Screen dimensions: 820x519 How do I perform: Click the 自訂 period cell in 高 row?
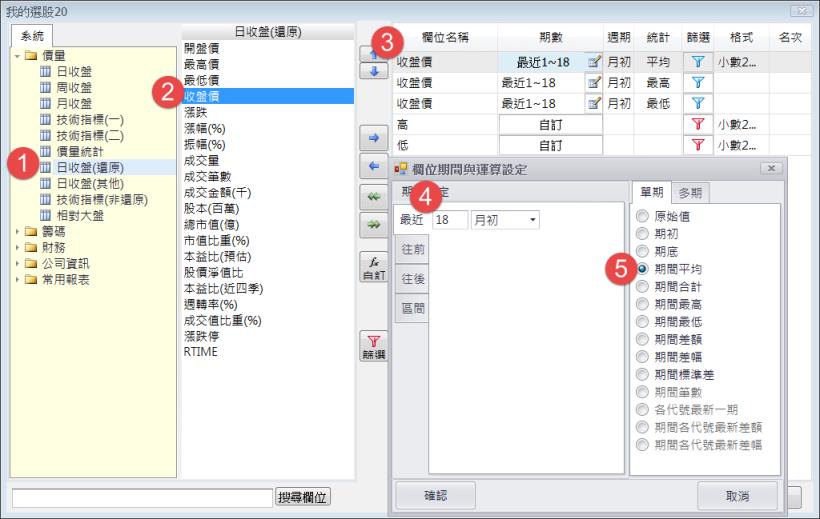pyautogui.click(x=550, y=125)
